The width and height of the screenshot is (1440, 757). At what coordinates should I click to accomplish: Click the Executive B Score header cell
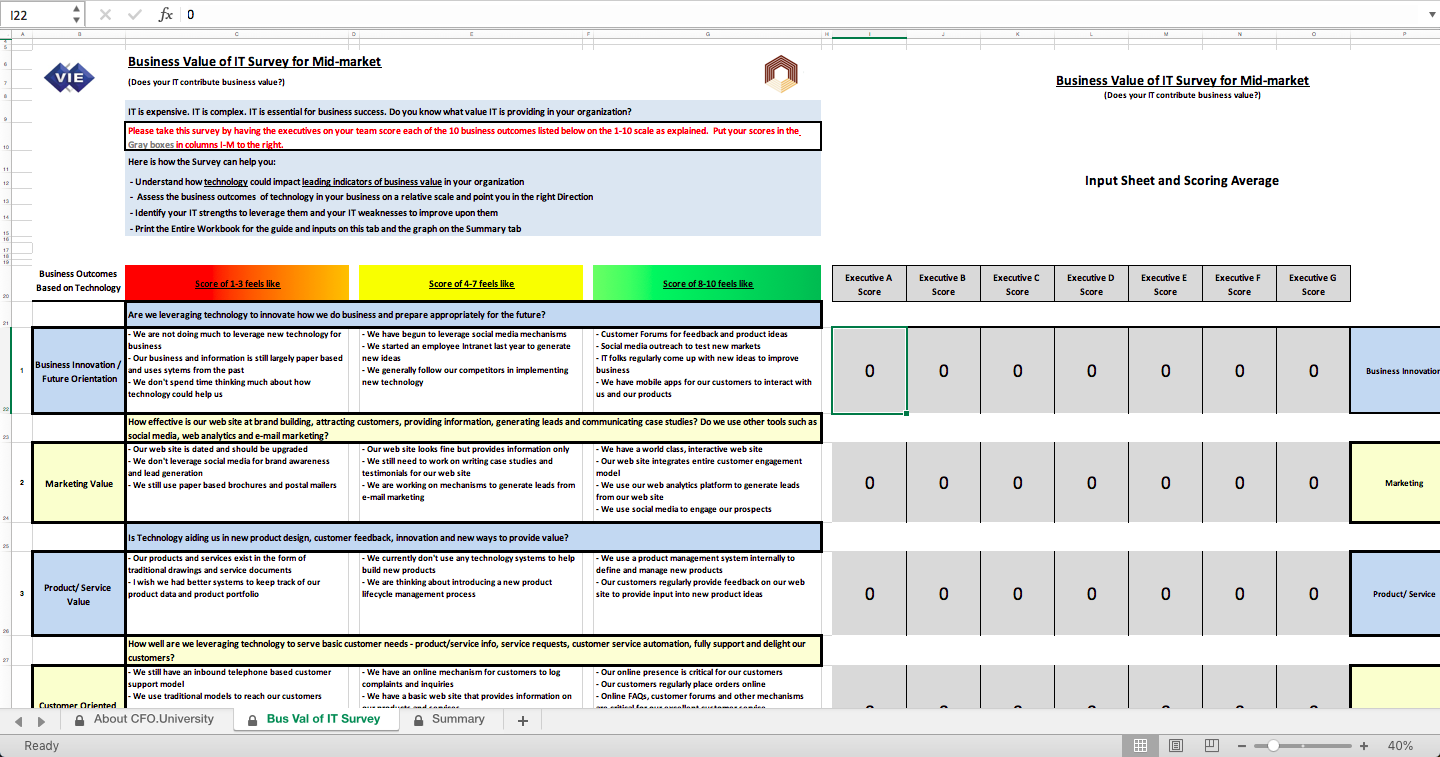click(943, 284)
